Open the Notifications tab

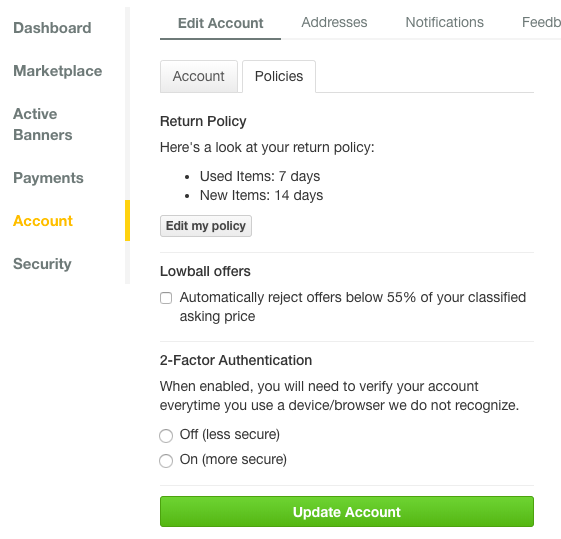point(444,22)
